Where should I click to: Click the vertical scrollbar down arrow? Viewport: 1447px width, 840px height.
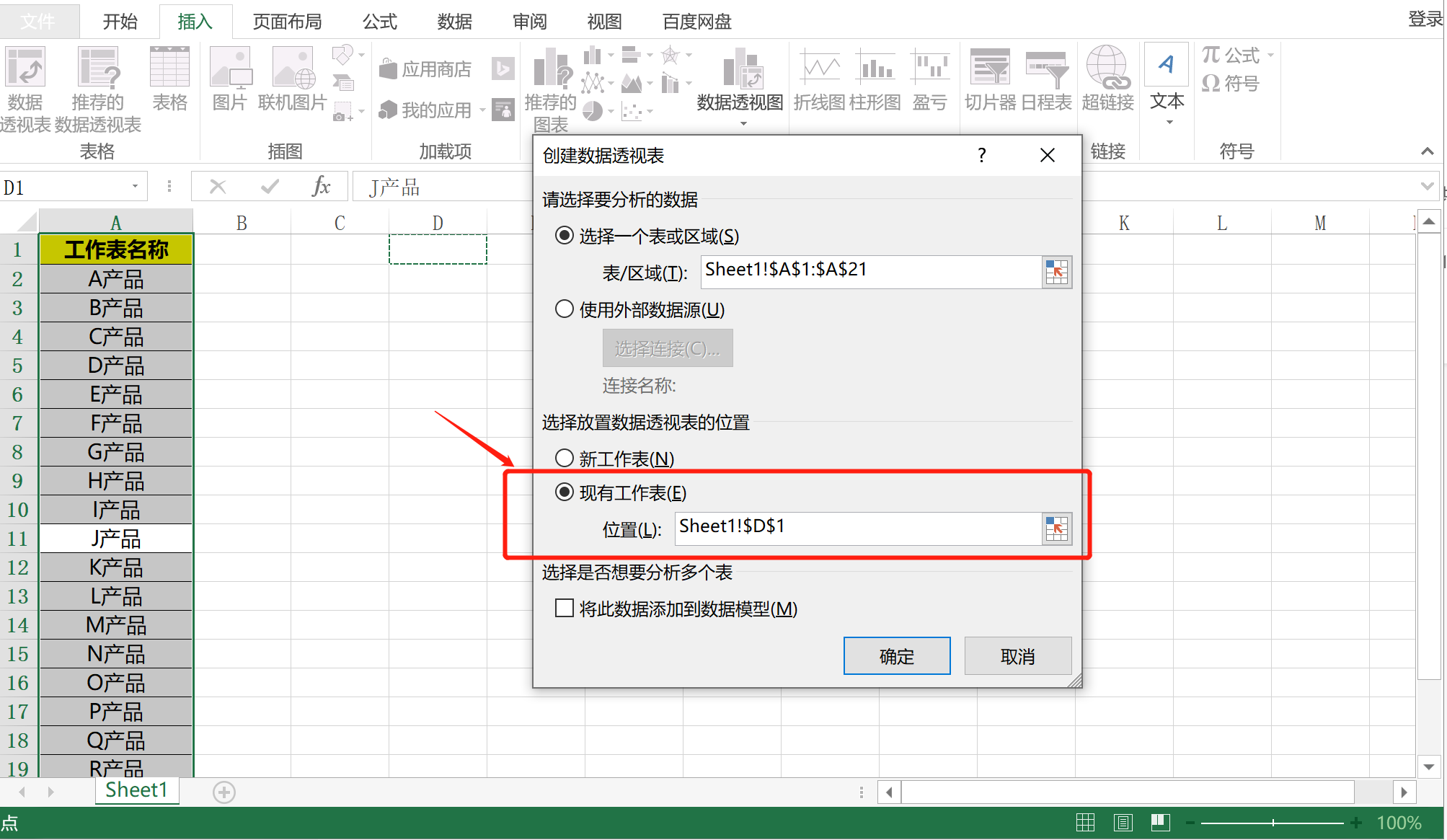point(1428,766)
